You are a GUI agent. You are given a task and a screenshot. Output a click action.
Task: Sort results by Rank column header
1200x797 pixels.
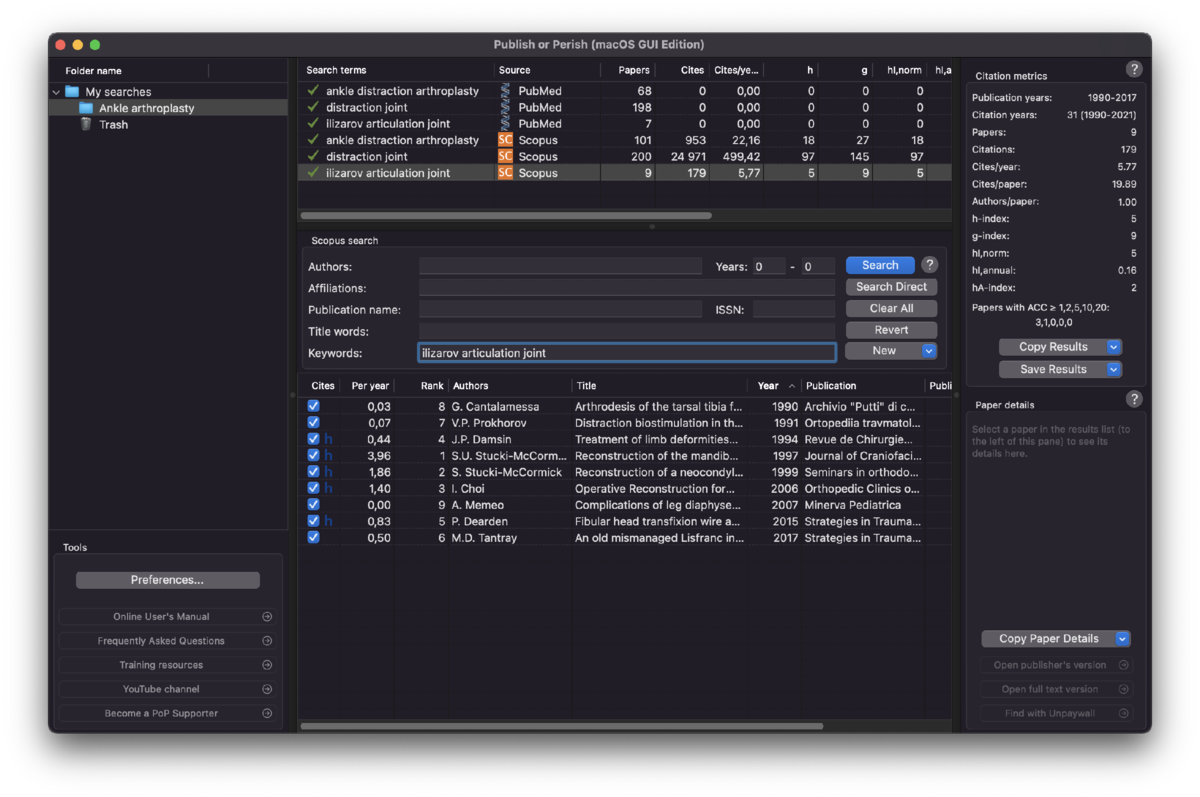point(432,386)
